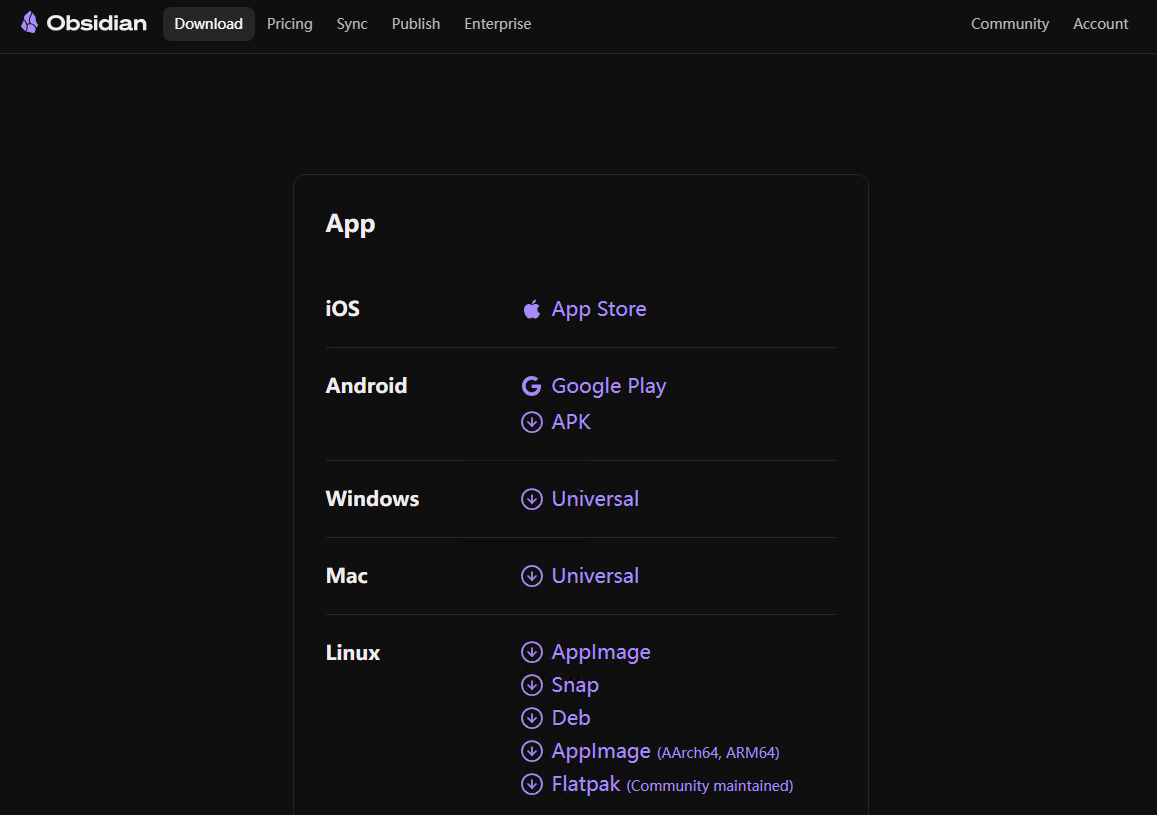The image size is (1157, 815).
Task: Open the Community menu
Action: click(x=1010, y=24)
